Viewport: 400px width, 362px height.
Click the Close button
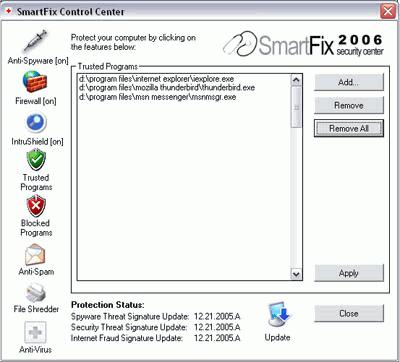[349, 313]
